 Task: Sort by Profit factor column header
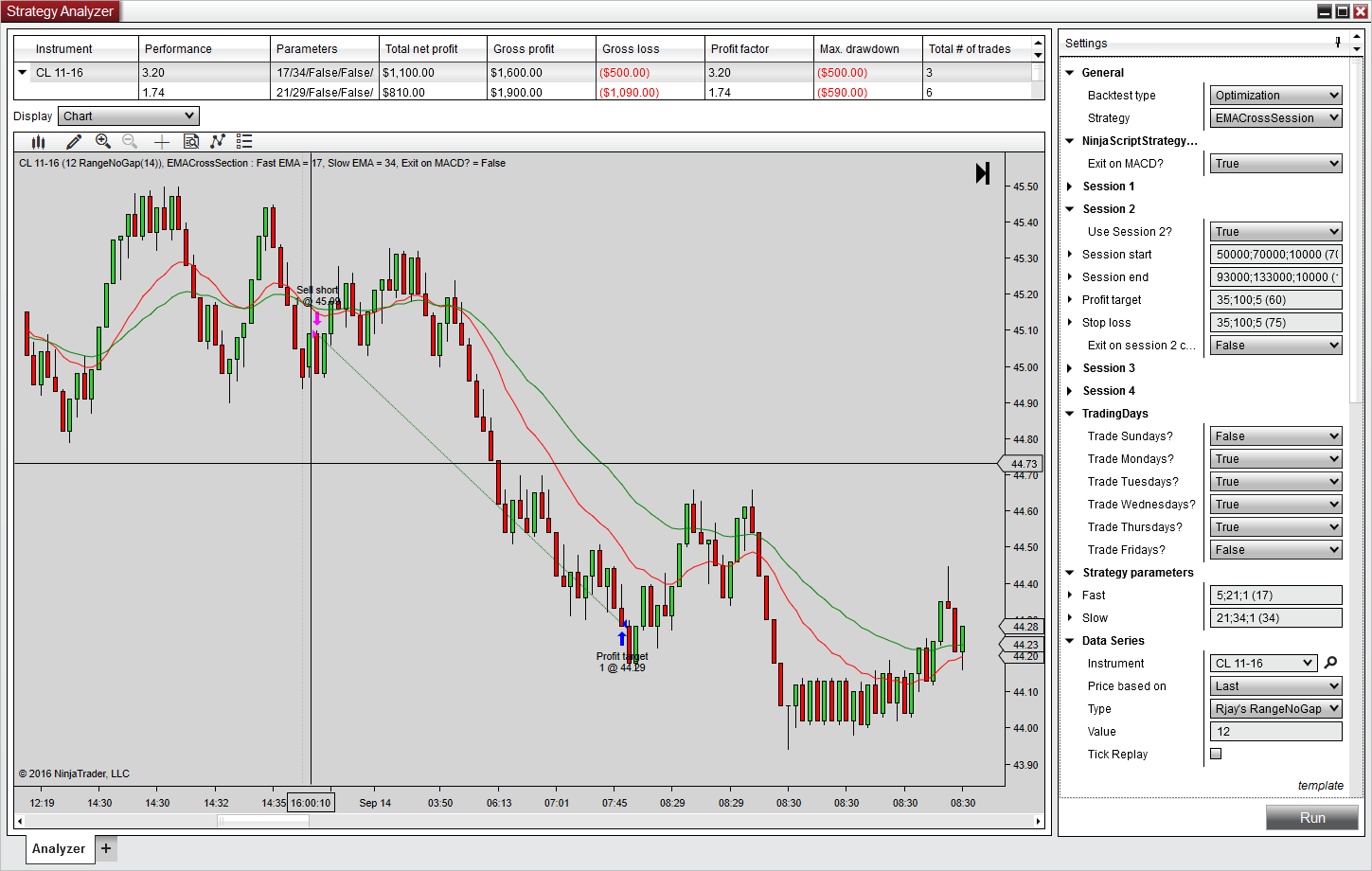point(759,49)
